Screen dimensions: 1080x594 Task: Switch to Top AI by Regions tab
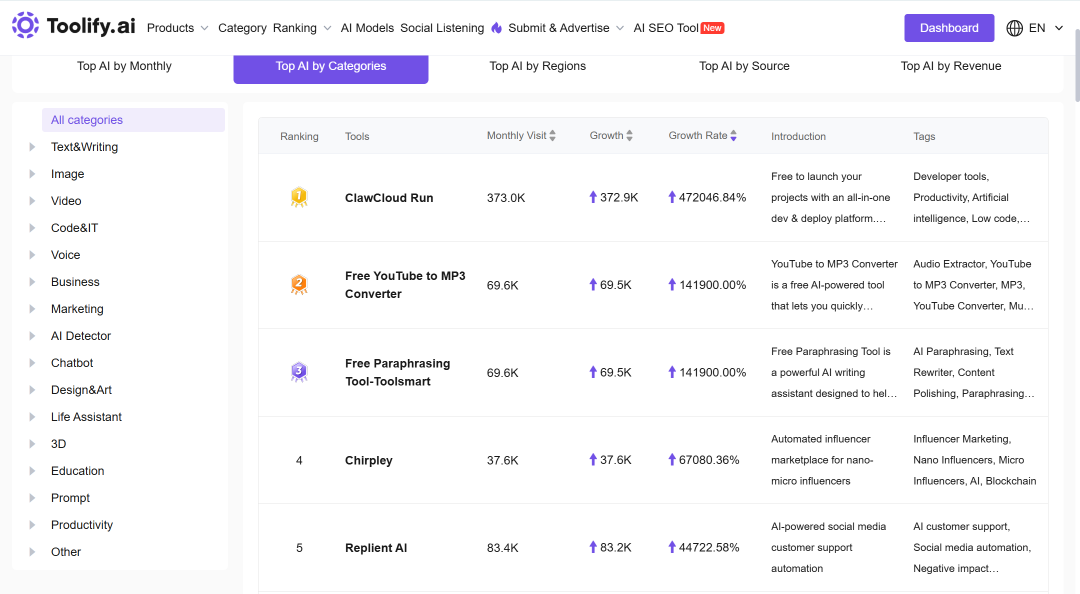point(537,66)
